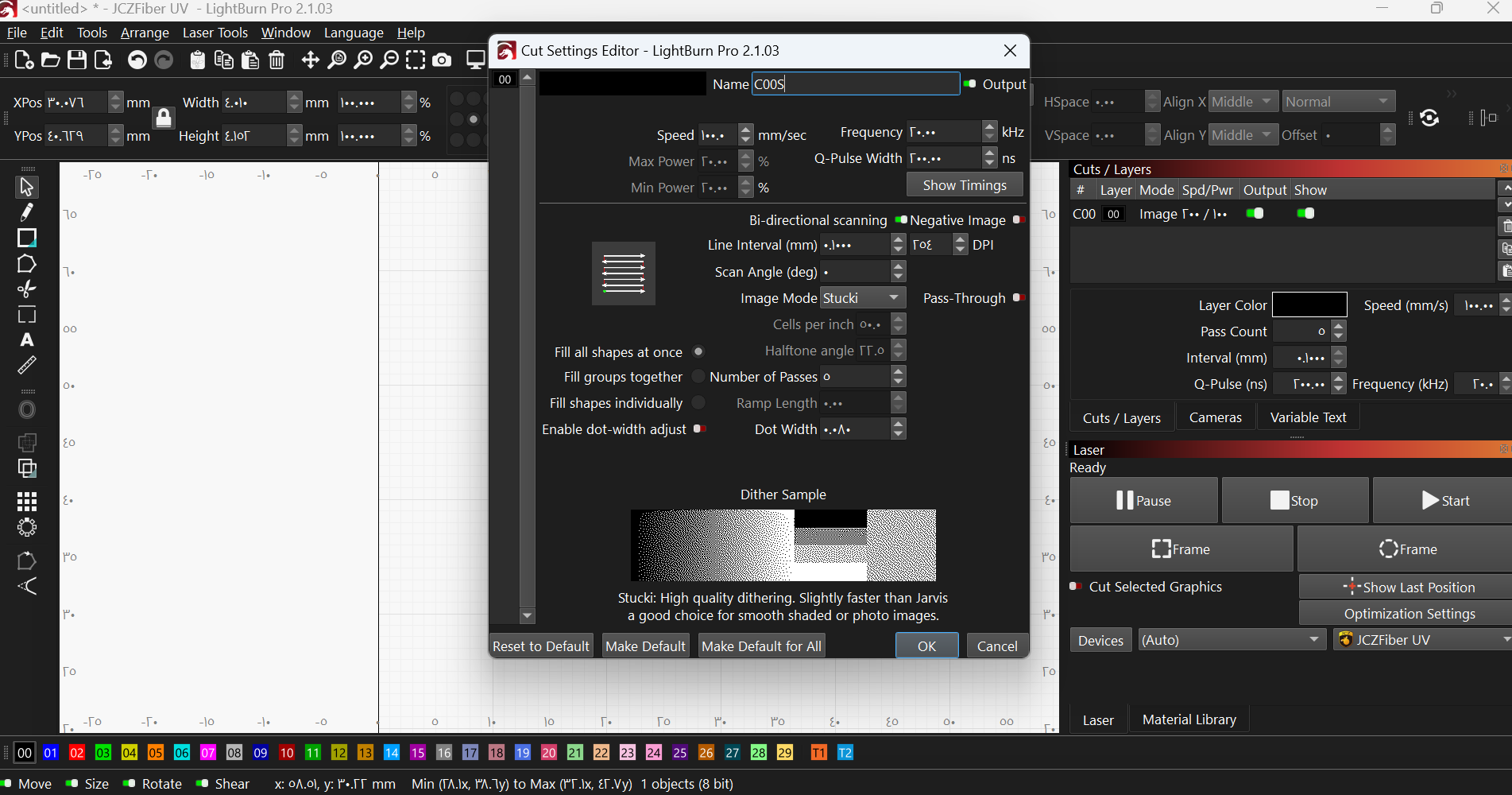Screen dimensions: 1512x795
Task: Save the project with the floppy disk icon
Action: [77, 60]
